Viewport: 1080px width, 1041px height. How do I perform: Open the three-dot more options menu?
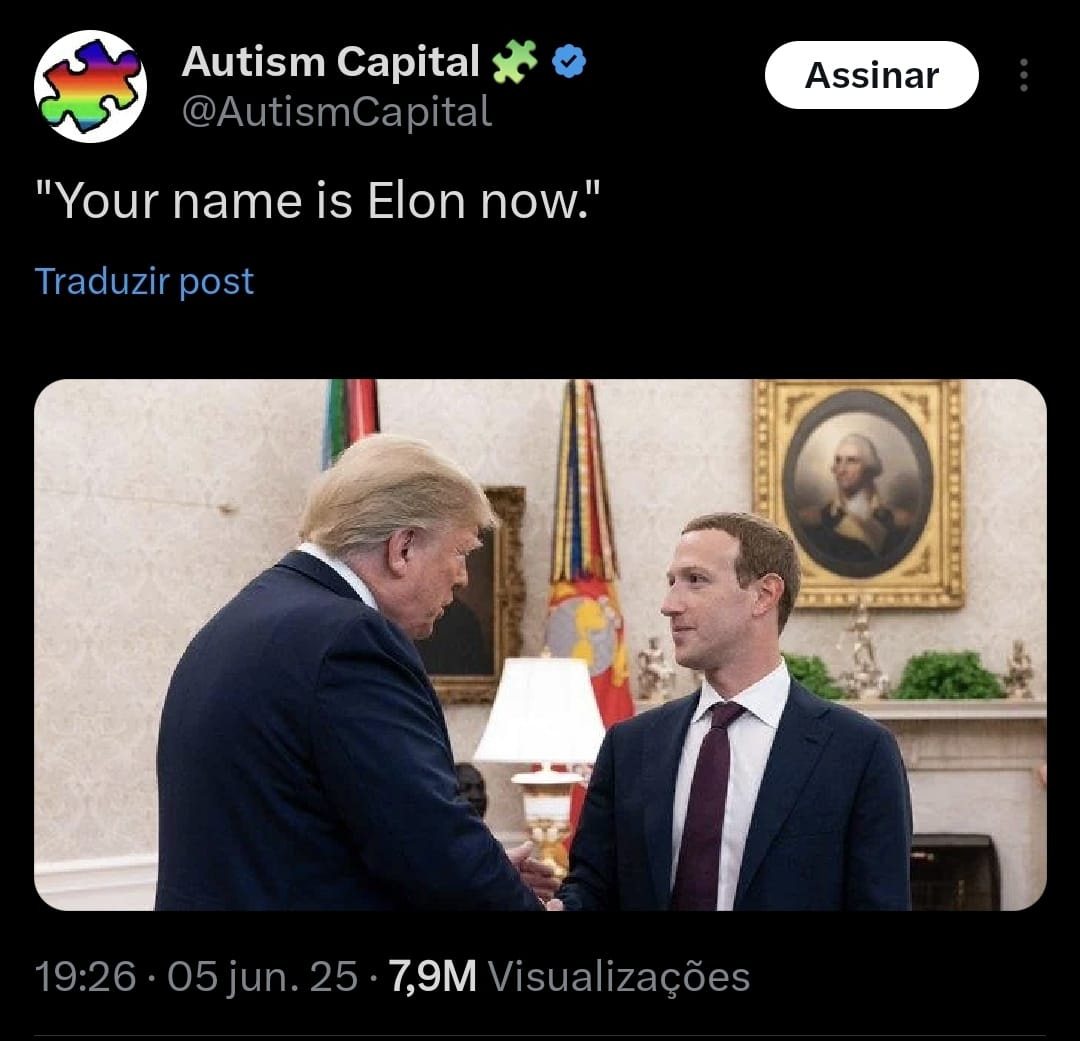[1024, 75]
